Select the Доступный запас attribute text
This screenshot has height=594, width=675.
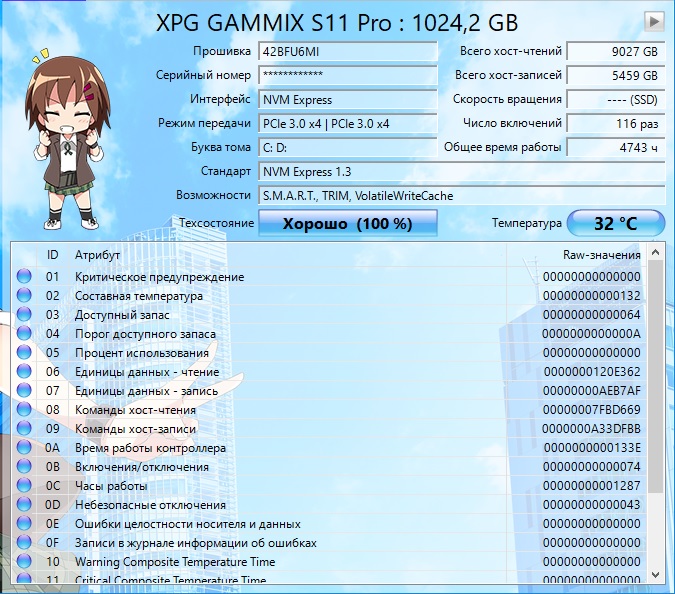click(122, 315)
